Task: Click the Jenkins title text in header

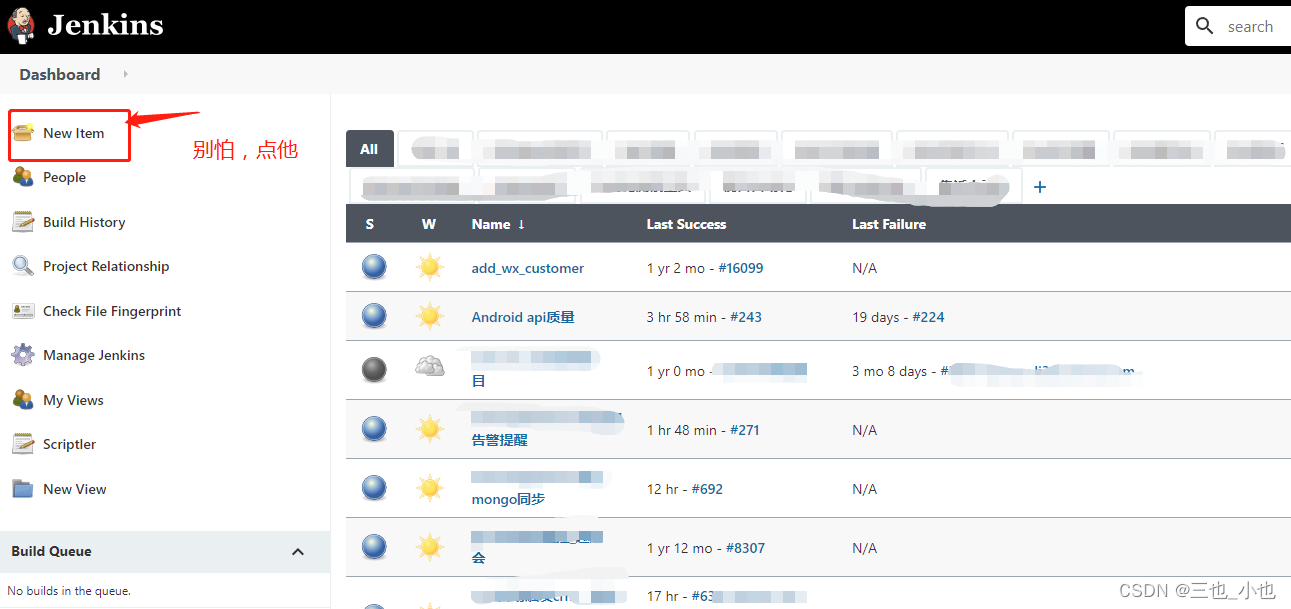Action: pyautogui.click(x=105, y=25)
